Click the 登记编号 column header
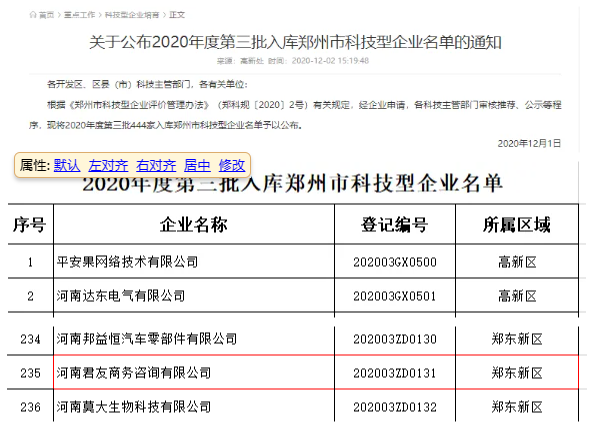 (x=395, y=225)
